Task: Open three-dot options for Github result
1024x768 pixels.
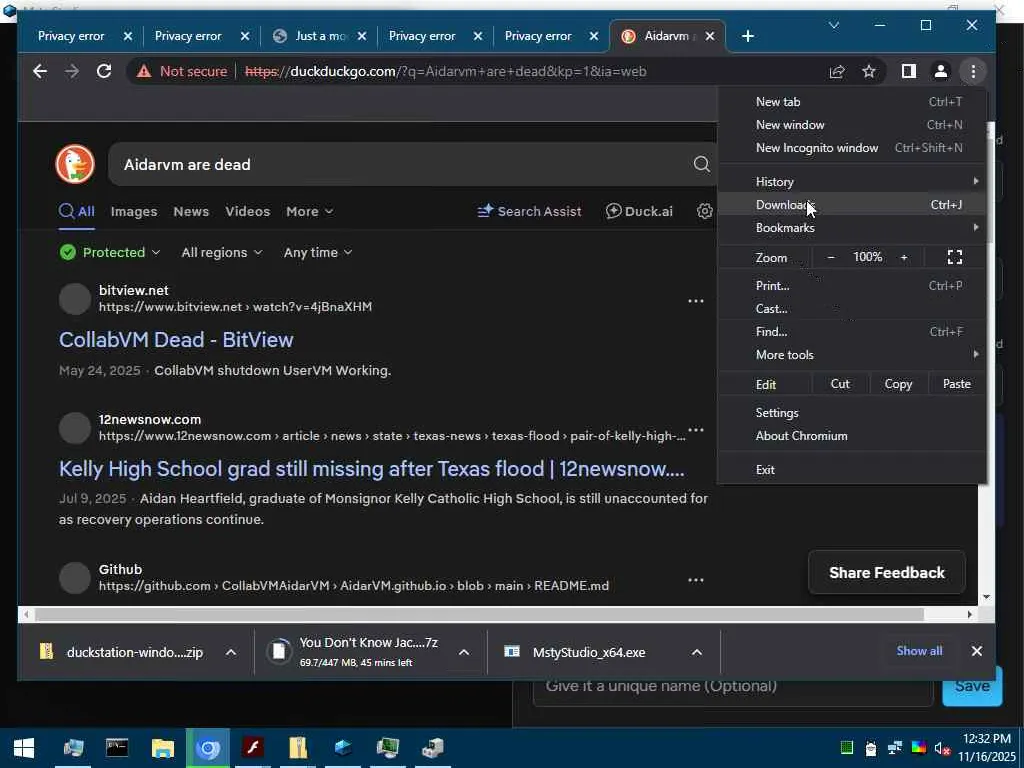Action: coord(696,580)
